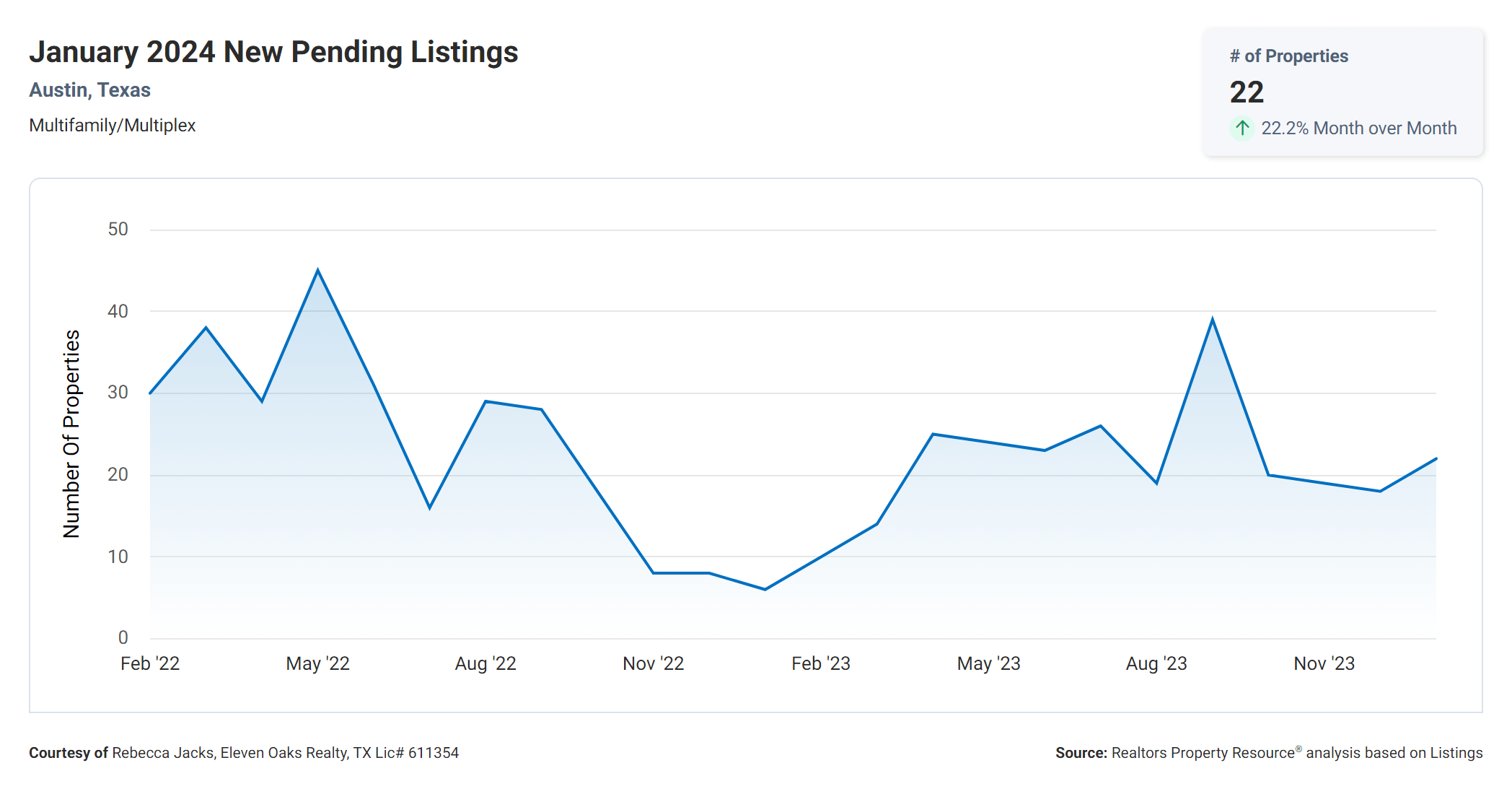Click the 50 y-axis tick label
This screenshot has height=794, width=1512.
point(118,230)
